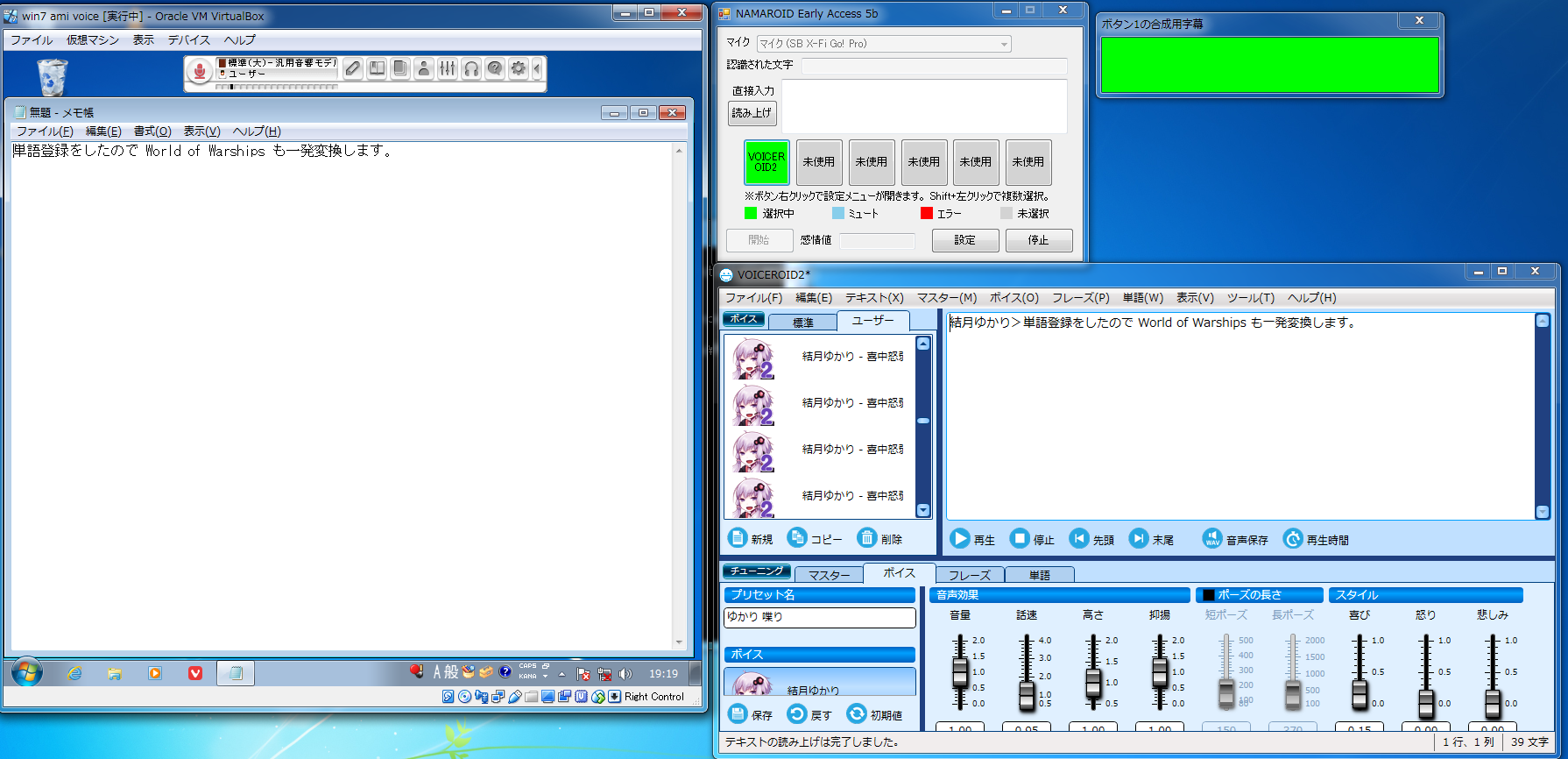Open 単語(W) menu in VOICEROID2
Viewport: 1568px width, 759px height.
pos(1143,298)
